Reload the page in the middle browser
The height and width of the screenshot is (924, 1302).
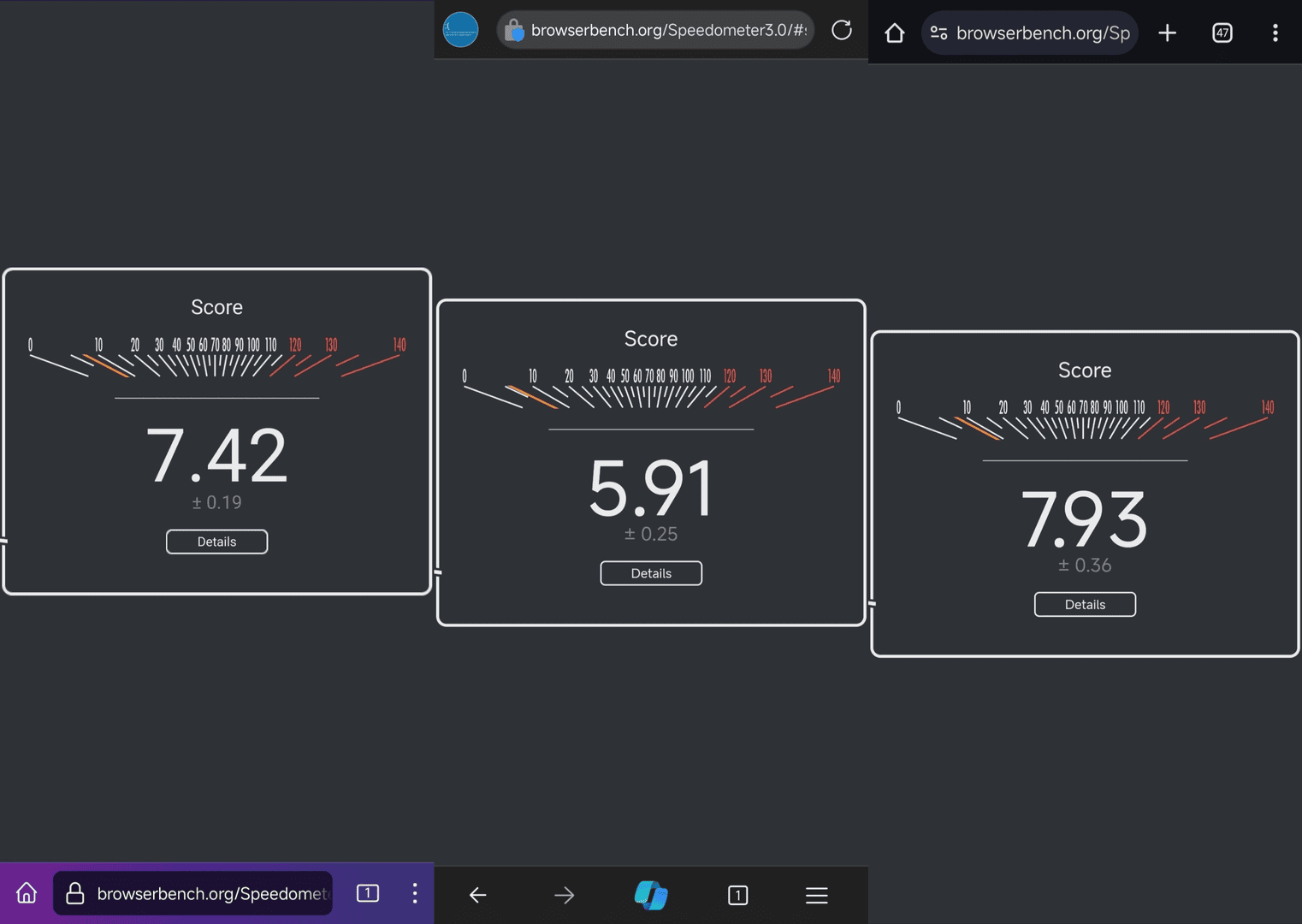pos(842,30)
